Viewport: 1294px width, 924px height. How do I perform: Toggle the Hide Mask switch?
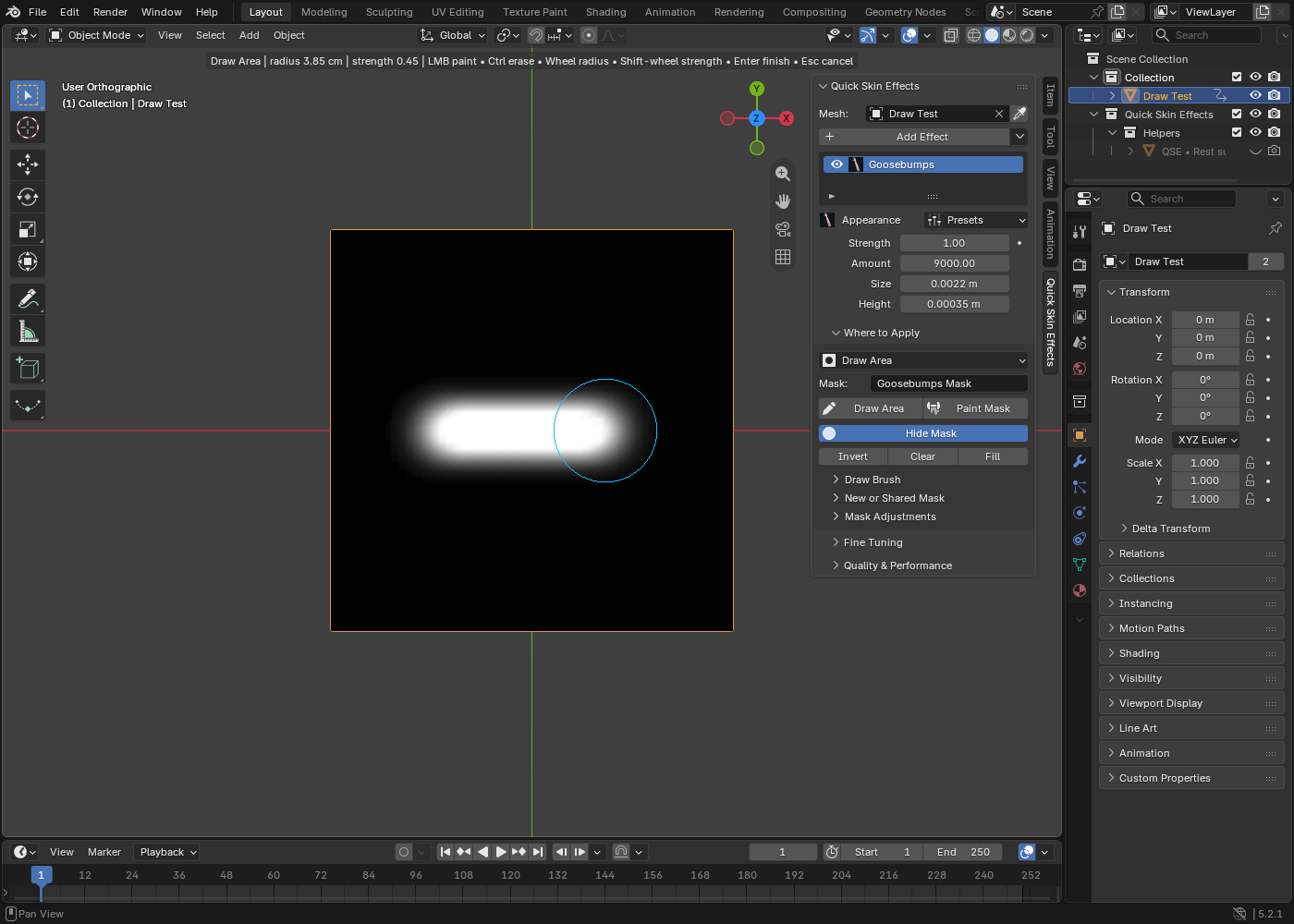coord(923,433)
